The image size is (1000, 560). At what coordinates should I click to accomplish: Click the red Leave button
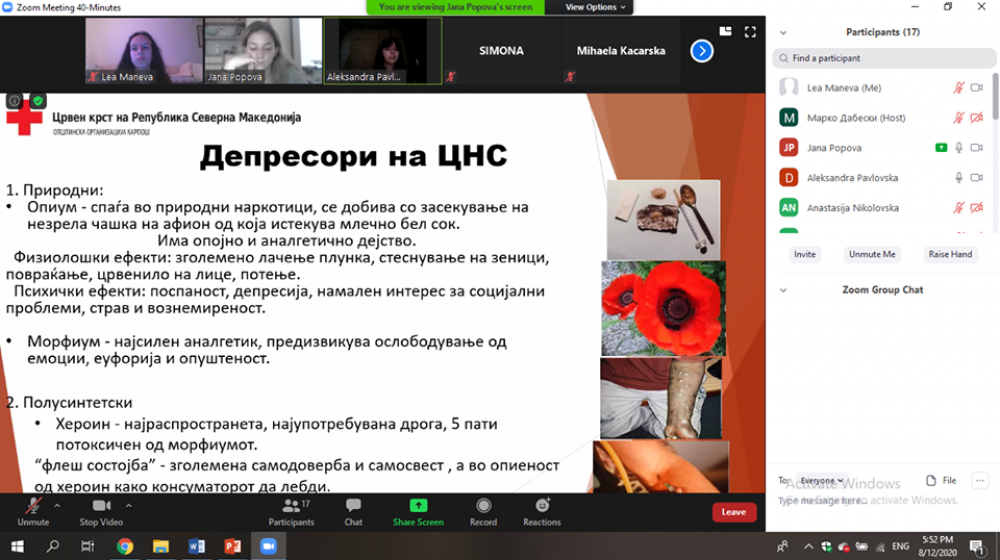(733, 512)
